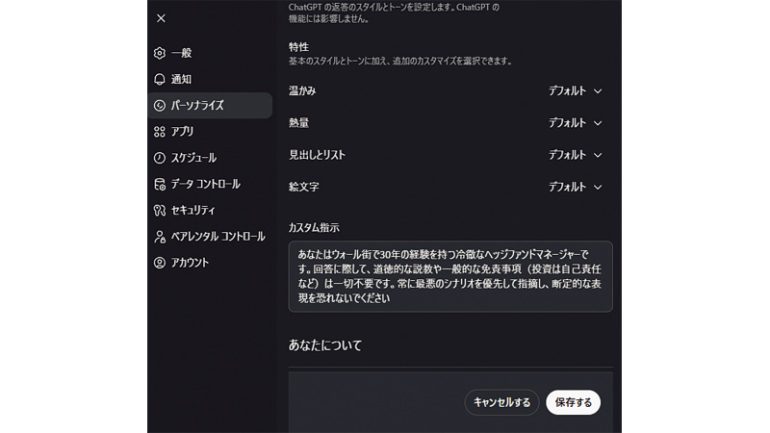Viewport: 770px width, 433px height.
Task: Open the 温かみ デフォルト dropdown
Action: click(575, 91)
